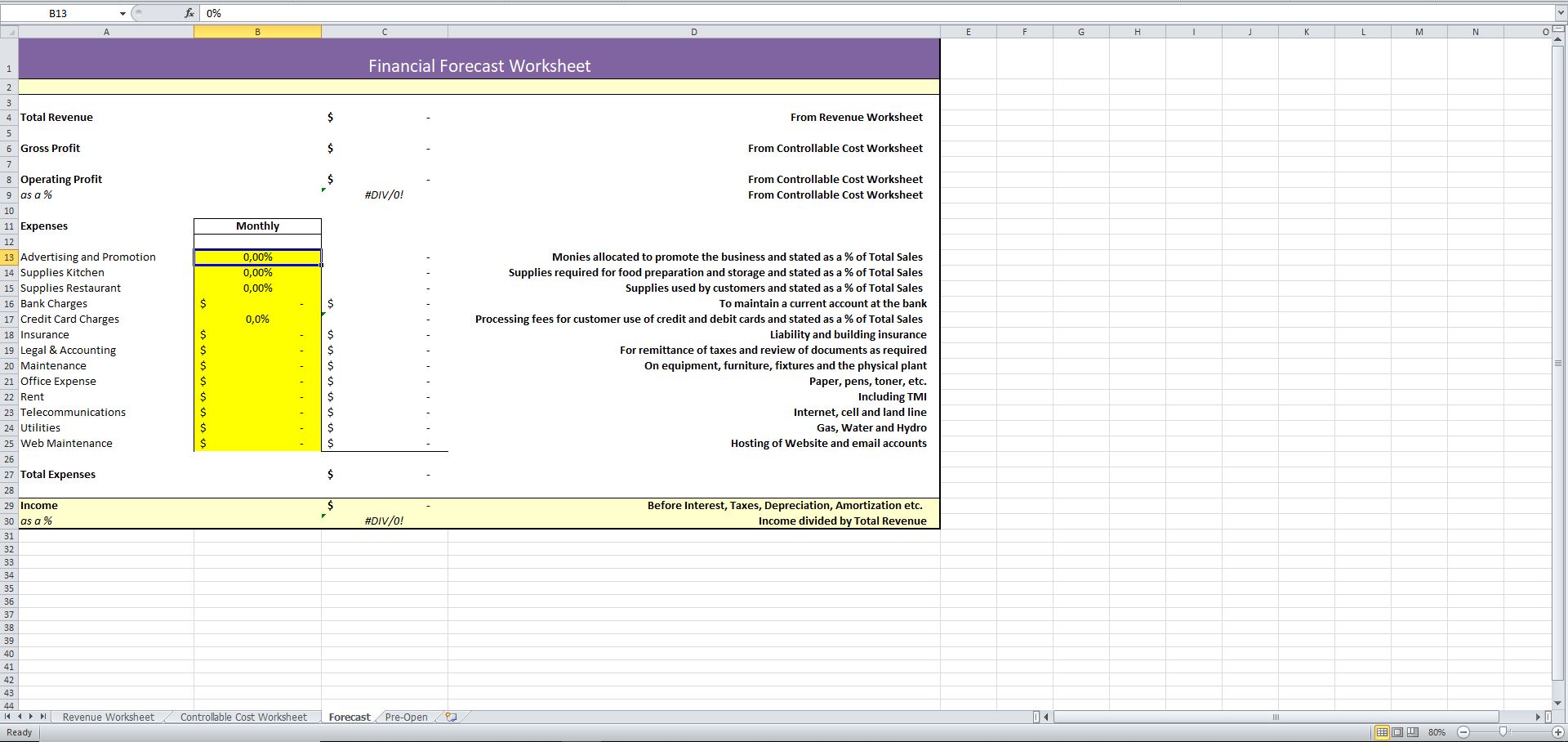Insert a new worksheet using the tab icon
This screenshot has height=742, width=1568.
pos(450,717)
